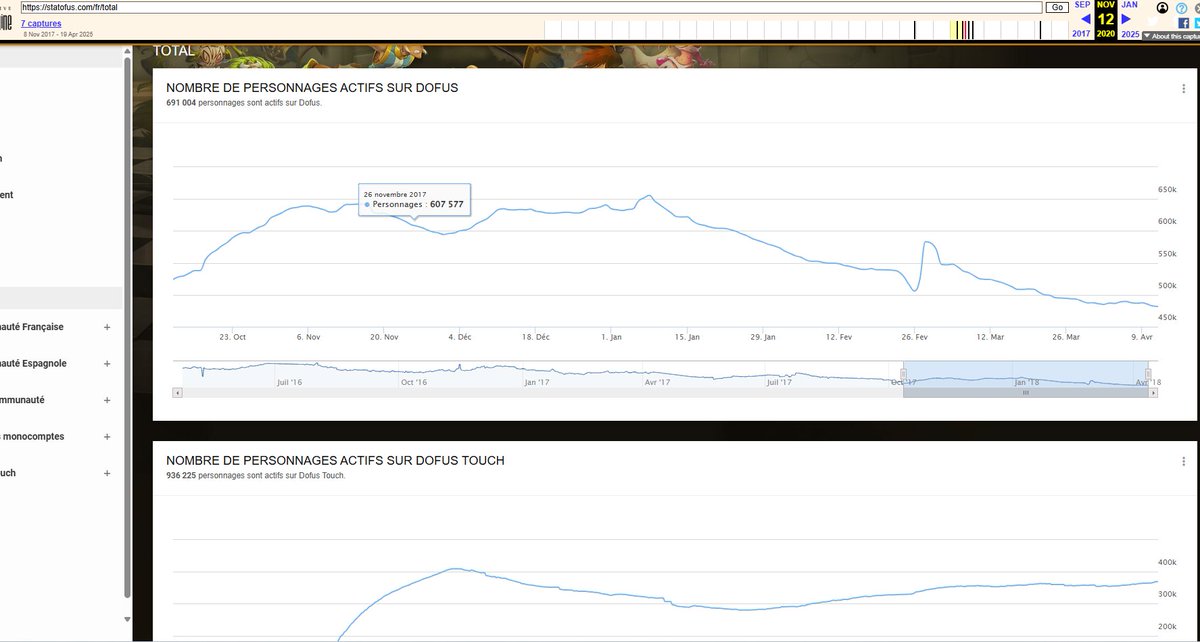Click the TOTAL page heading
This screenshot has width=1200, height=642.
coord(174,51)
